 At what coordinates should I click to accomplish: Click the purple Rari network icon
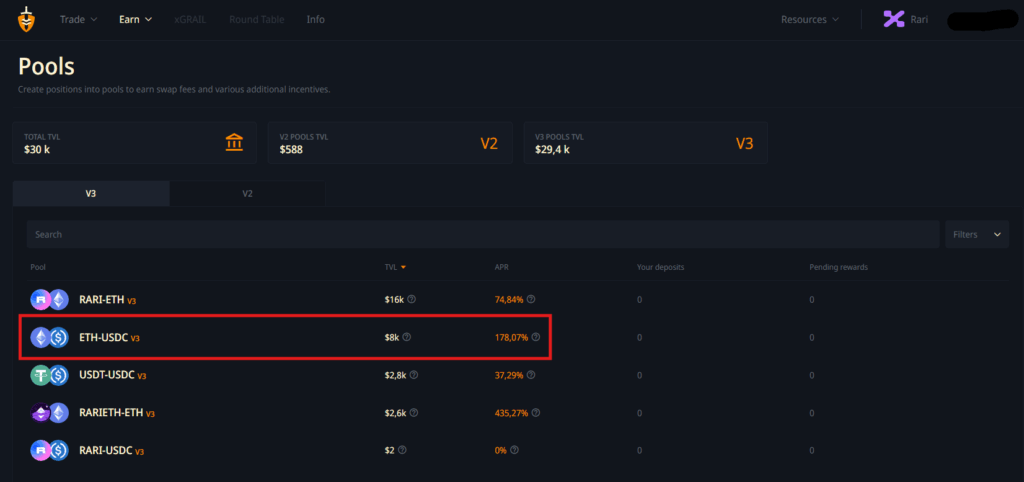[894, 19]
